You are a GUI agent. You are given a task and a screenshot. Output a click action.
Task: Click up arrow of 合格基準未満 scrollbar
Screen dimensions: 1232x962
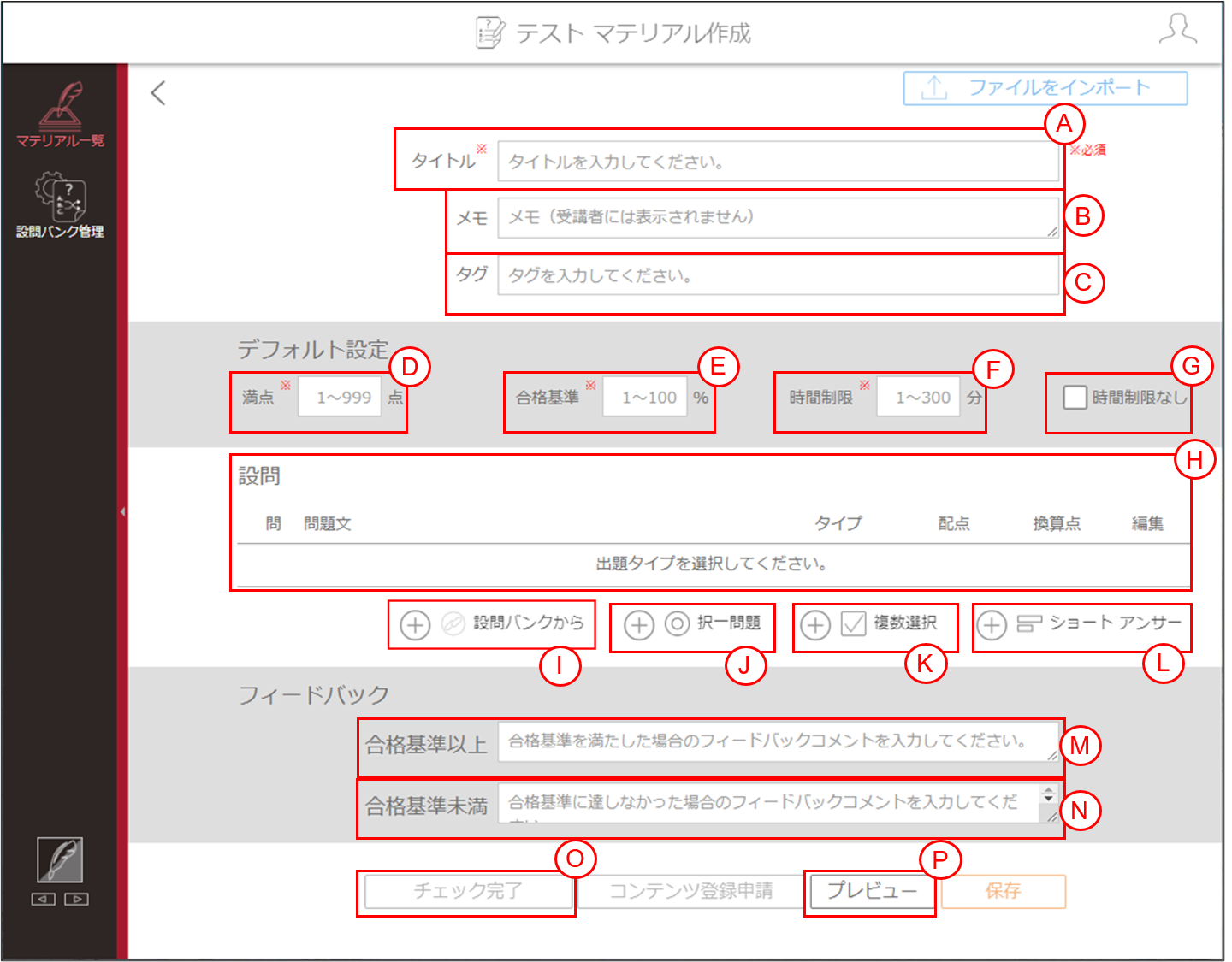(x=1049, y=790)
